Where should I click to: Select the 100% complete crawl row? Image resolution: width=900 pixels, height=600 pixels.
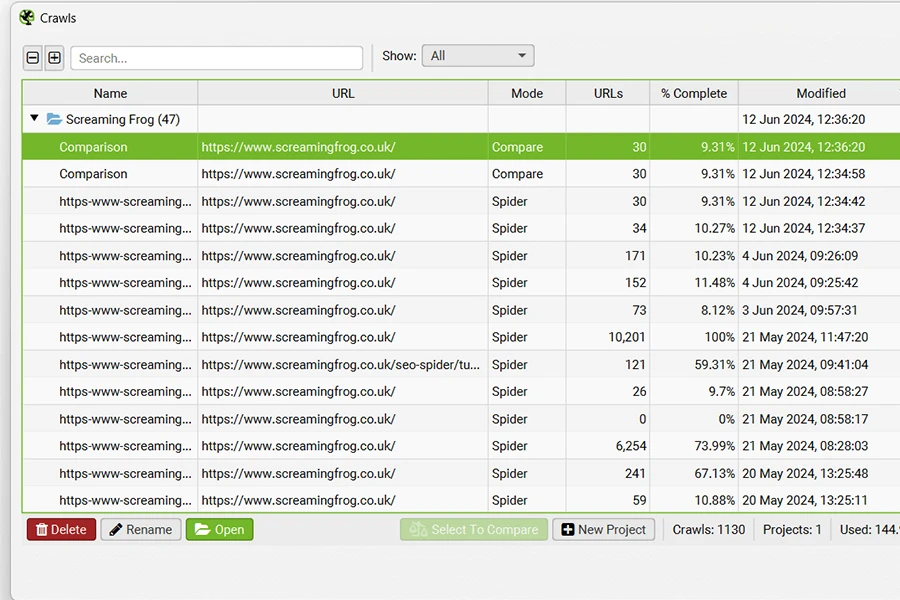tap(461, 337)
